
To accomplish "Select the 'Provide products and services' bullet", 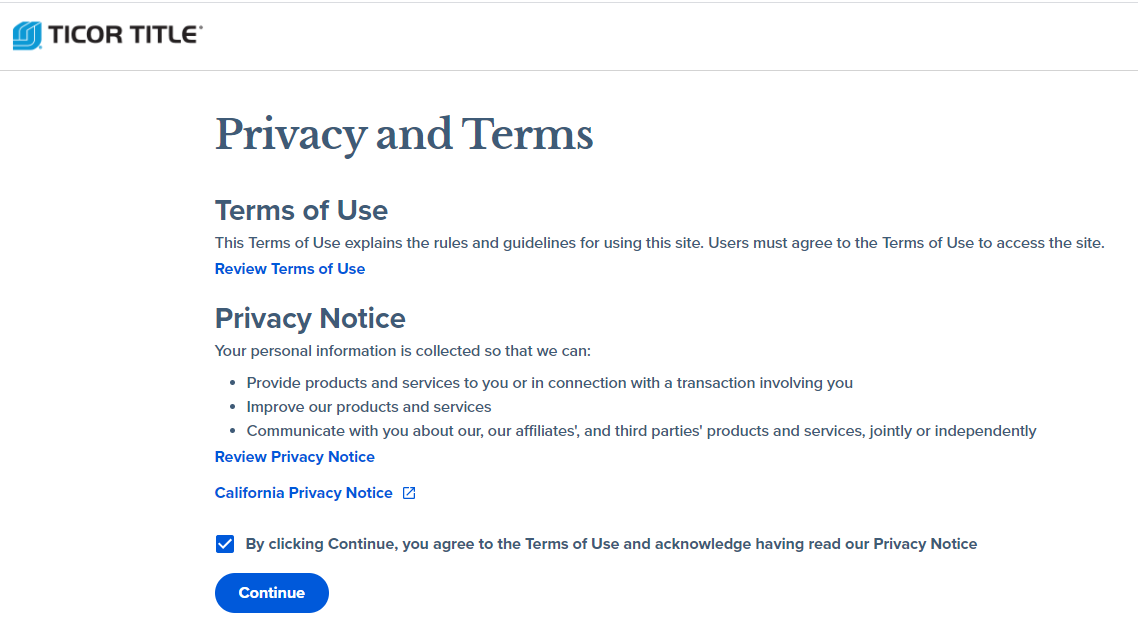I will pos(549,383).
